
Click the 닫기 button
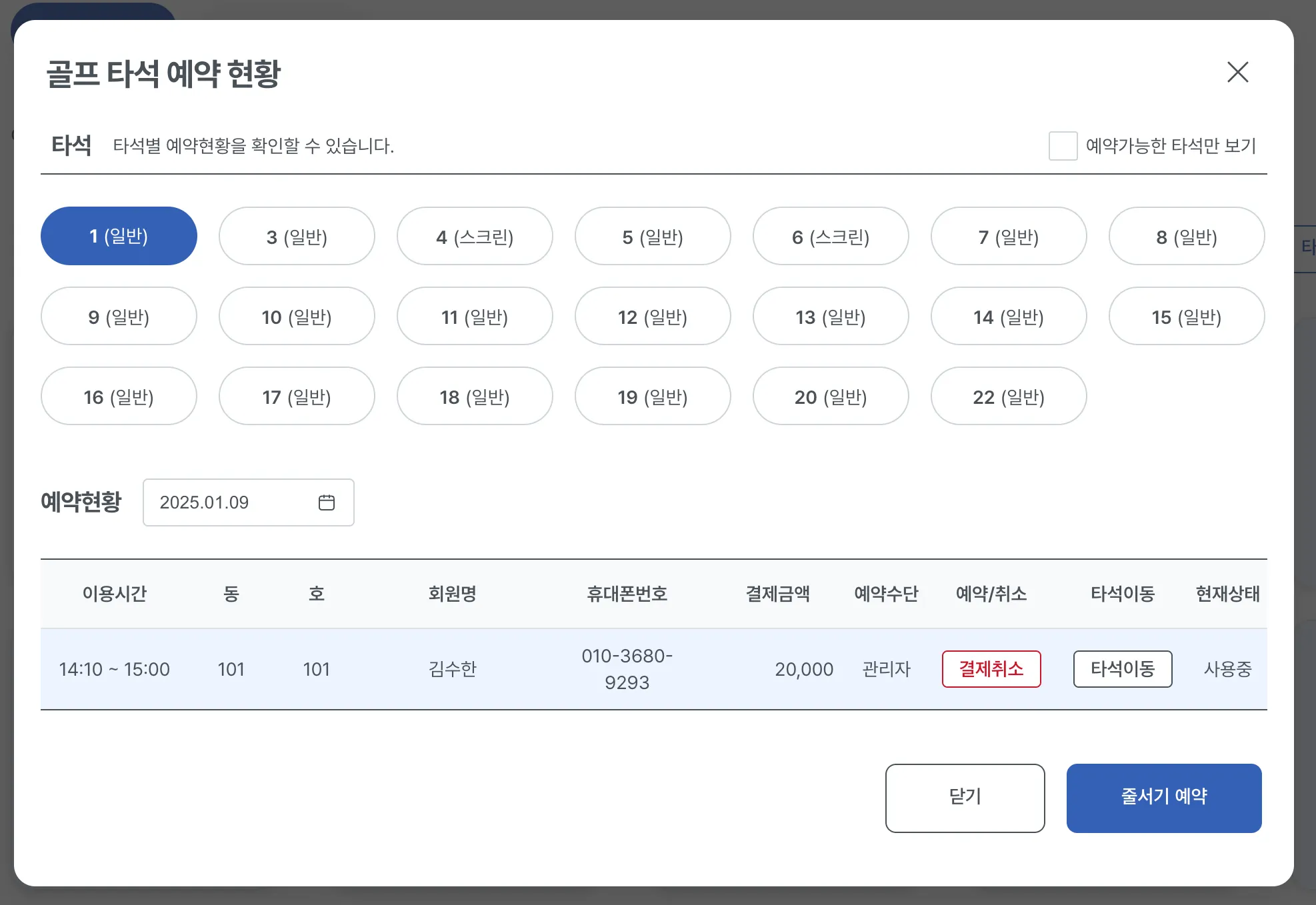pyautogui.click(x=964, y=798)
